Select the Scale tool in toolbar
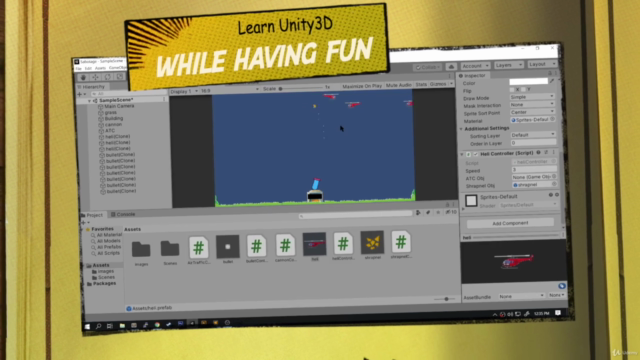 click(x=120, y=76)
